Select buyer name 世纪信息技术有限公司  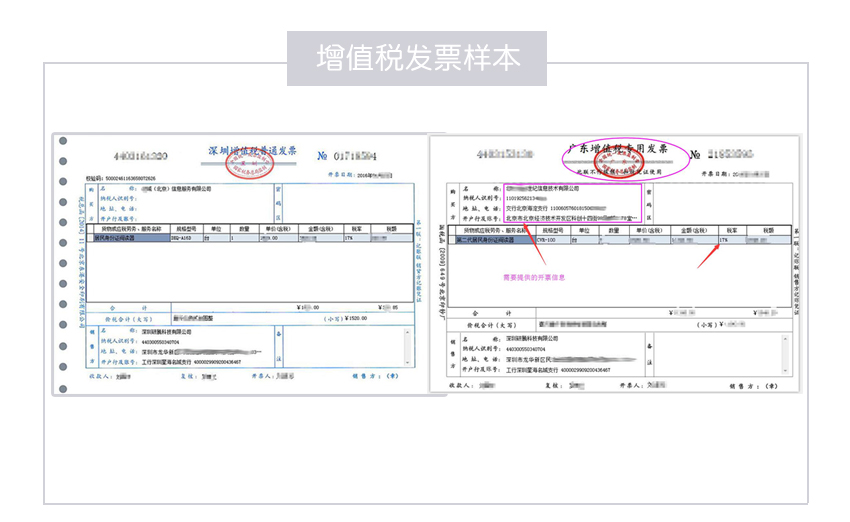click(x=543, y=189)
